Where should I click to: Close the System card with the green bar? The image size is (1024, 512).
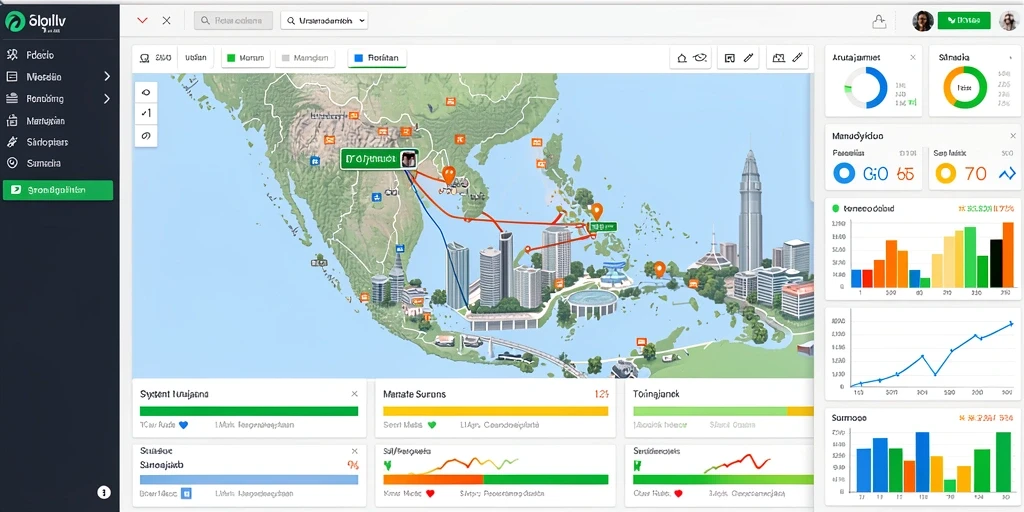[355, 394]
